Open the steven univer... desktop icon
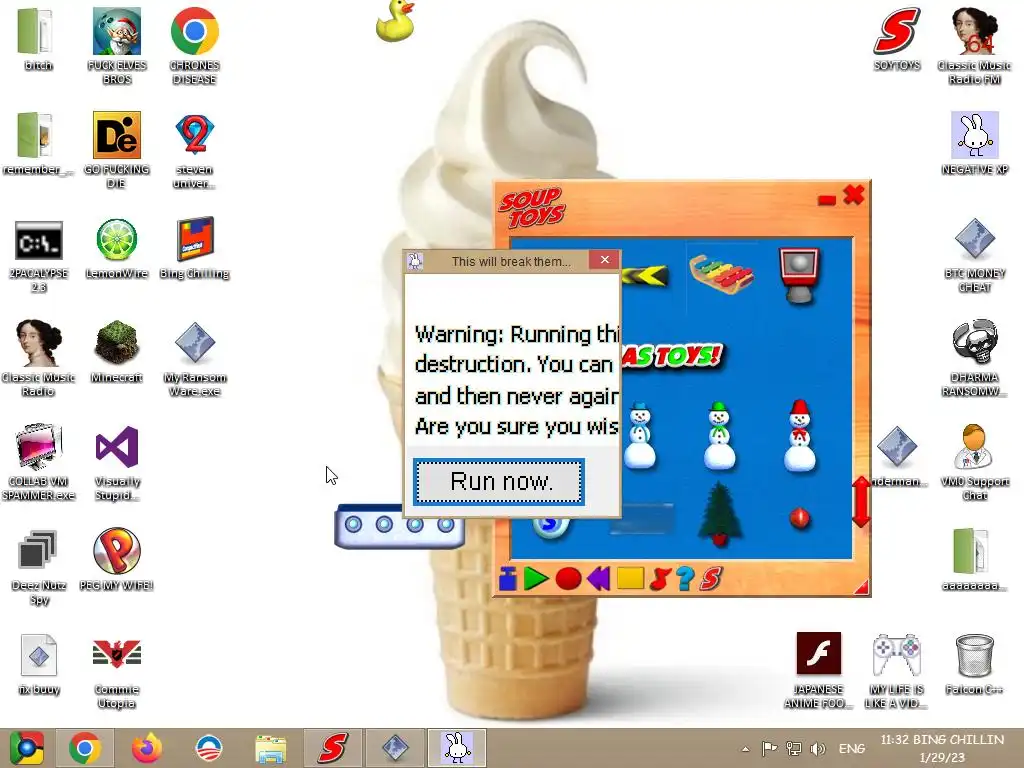The height and width of the screenshot is (768, 1024). (195, 135)
